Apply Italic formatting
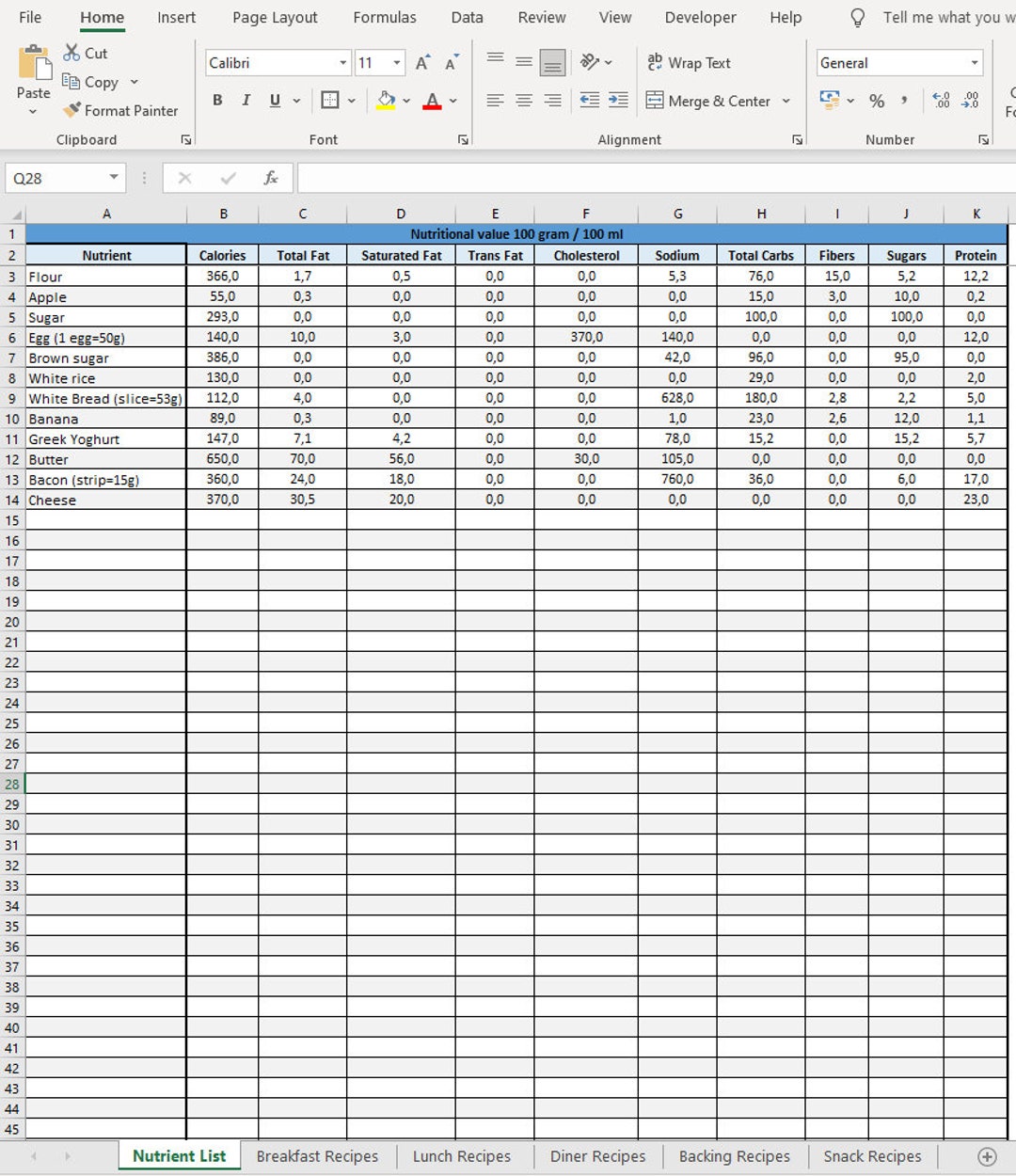1016x1176 pixels. pos(246,99)
